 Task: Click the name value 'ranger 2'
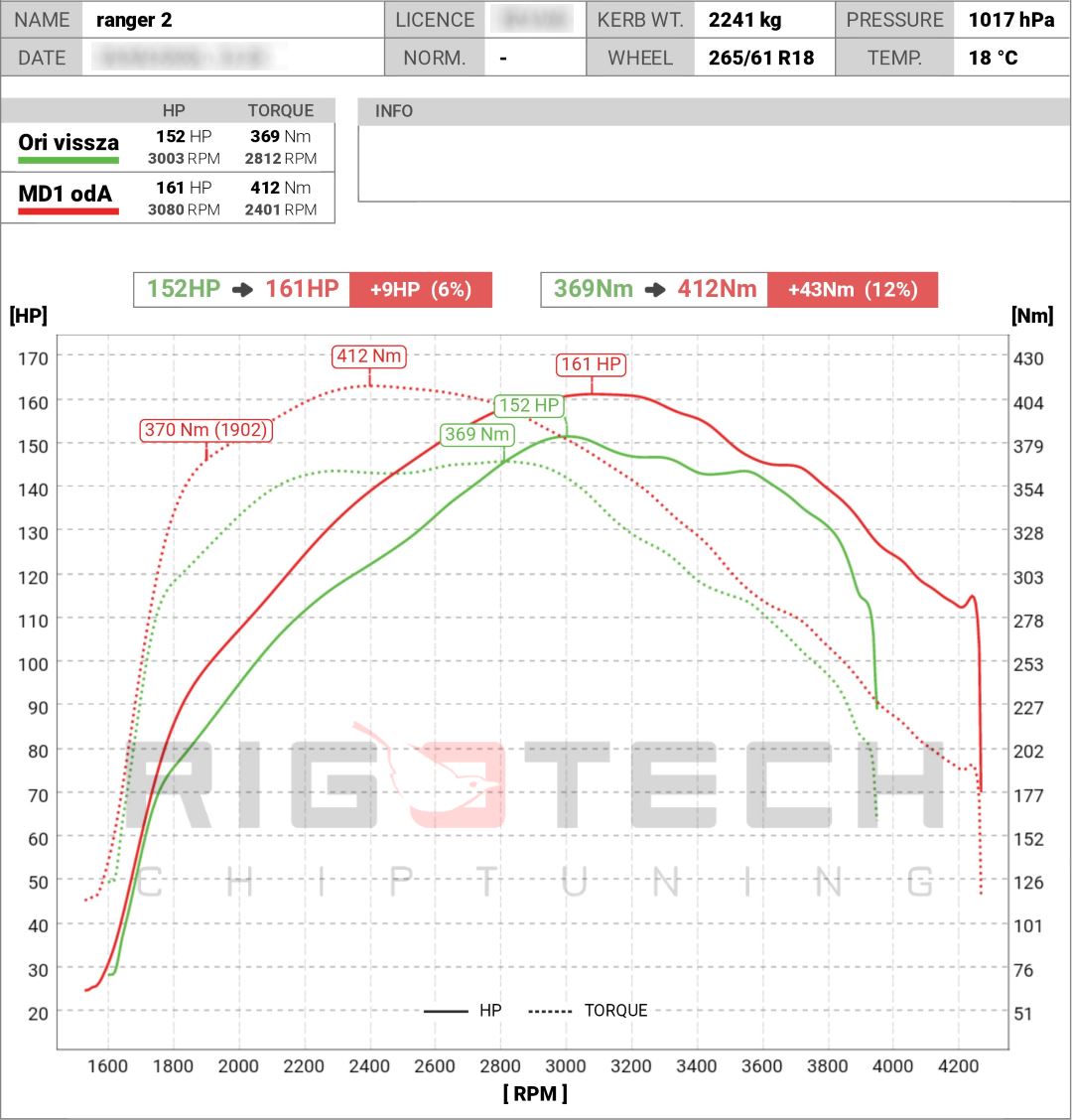point(134,20)
